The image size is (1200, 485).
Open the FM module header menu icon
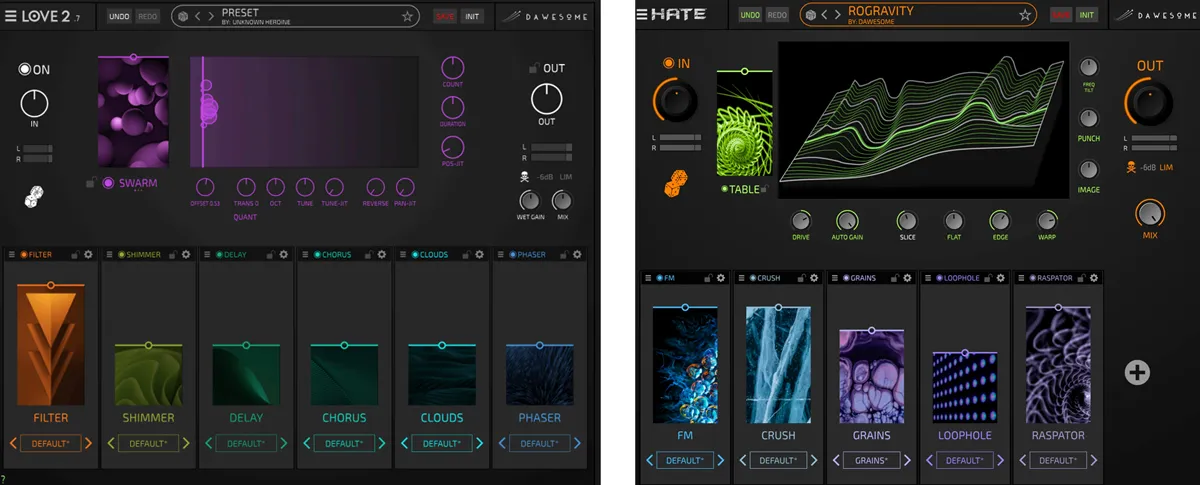[647, 277]
